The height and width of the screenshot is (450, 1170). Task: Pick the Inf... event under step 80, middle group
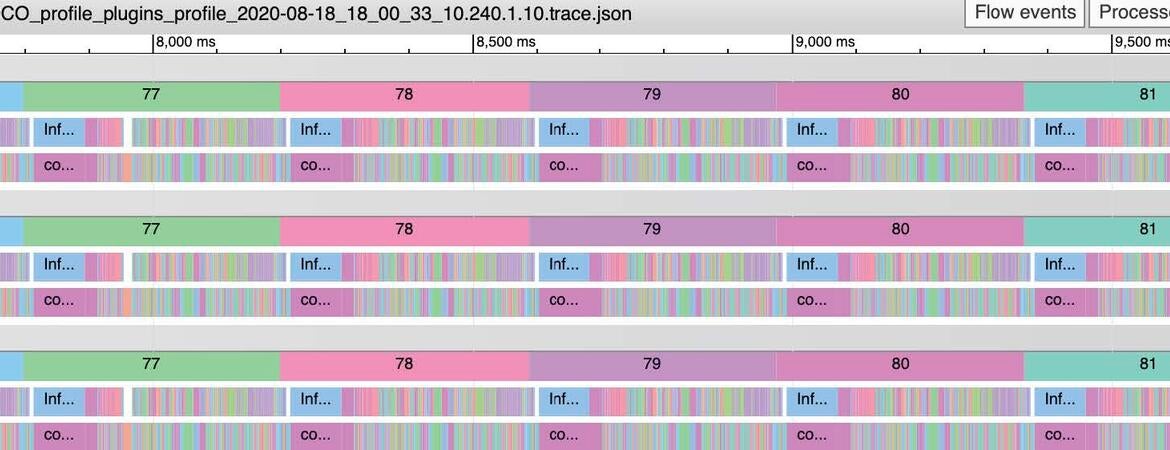[813, 266]
